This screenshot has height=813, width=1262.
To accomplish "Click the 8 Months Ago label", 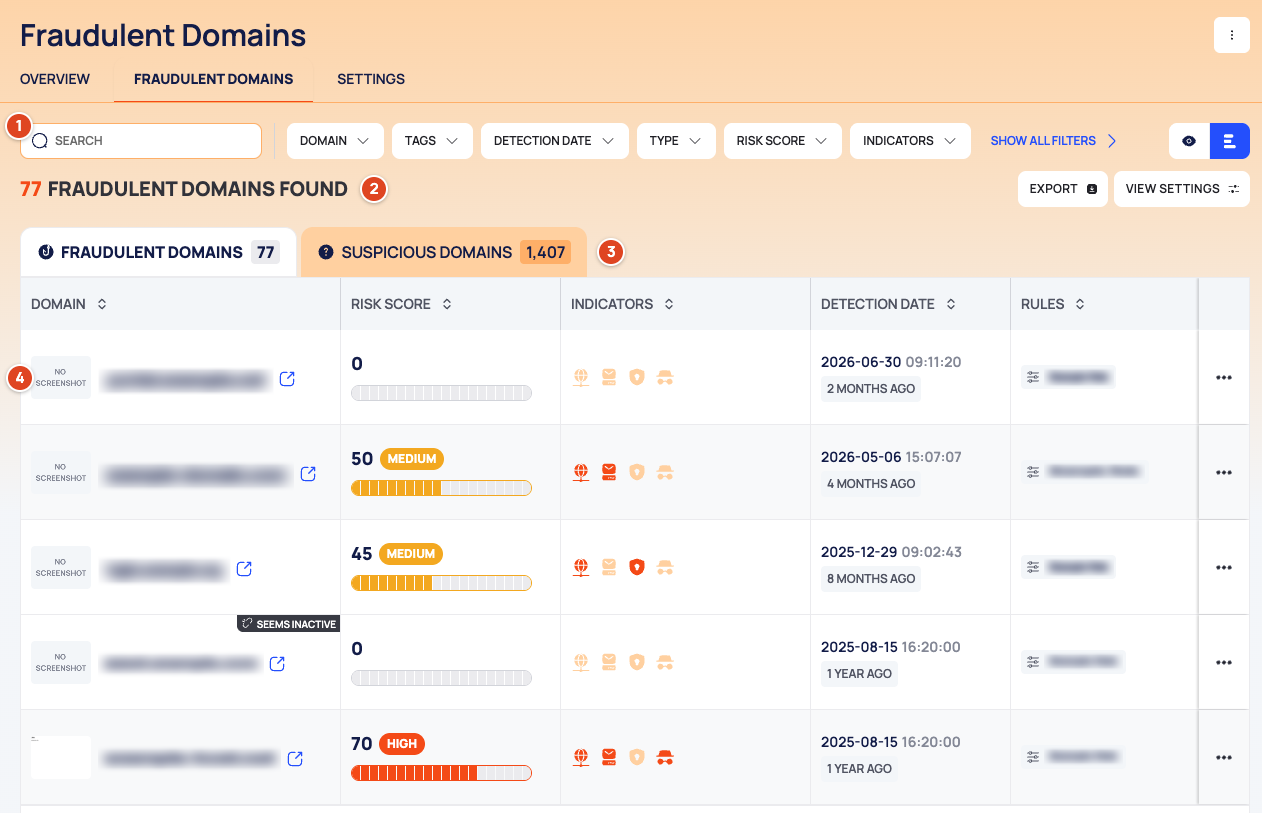I will (x=871, y=579).
